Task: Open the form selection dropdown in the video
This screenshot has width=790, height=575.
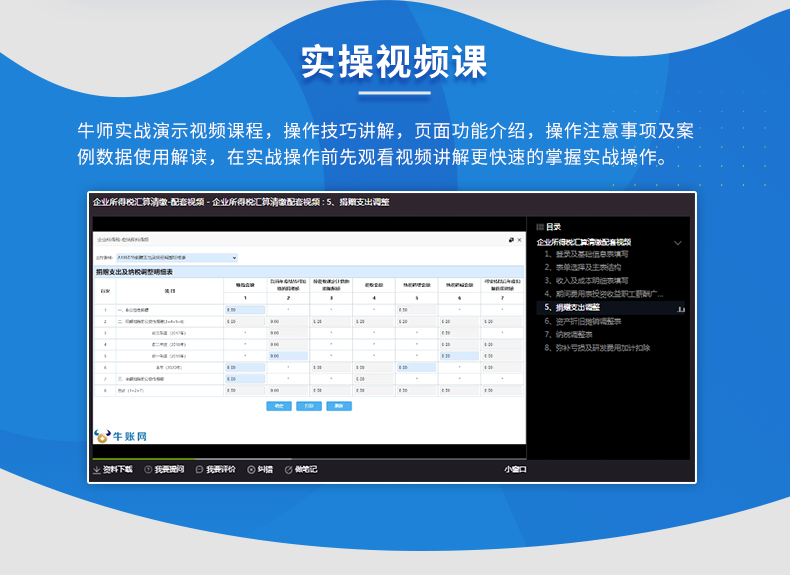Action: click(177, 258)
